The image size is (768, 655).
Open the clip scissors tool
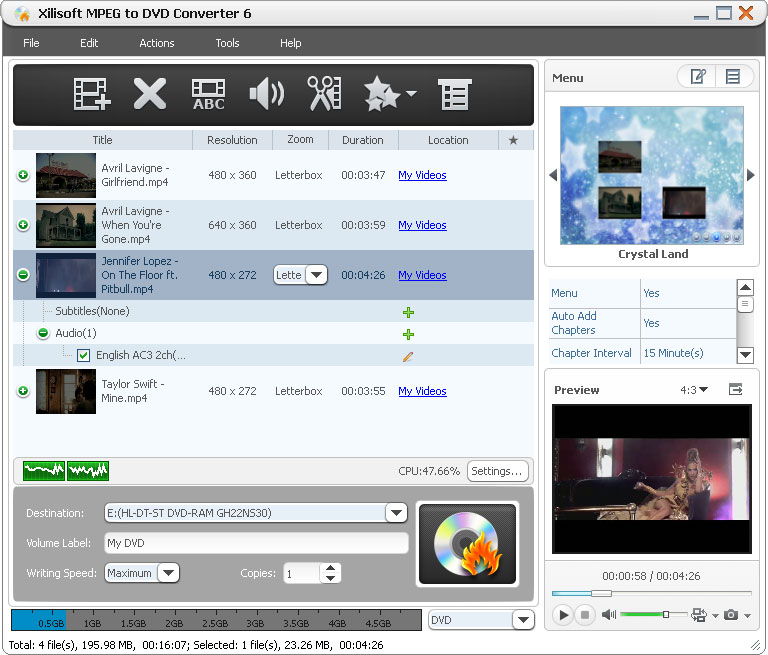tap(324, 93)
